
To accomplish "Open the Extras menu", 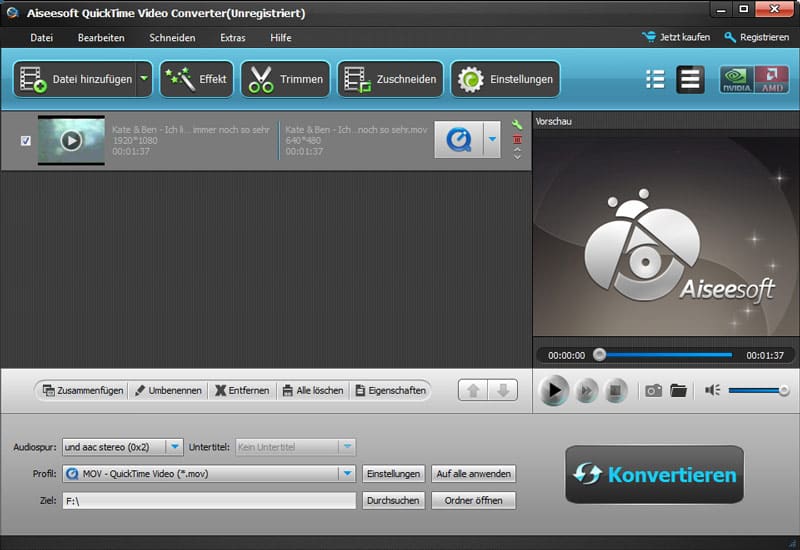I will (x=233, y=38).
